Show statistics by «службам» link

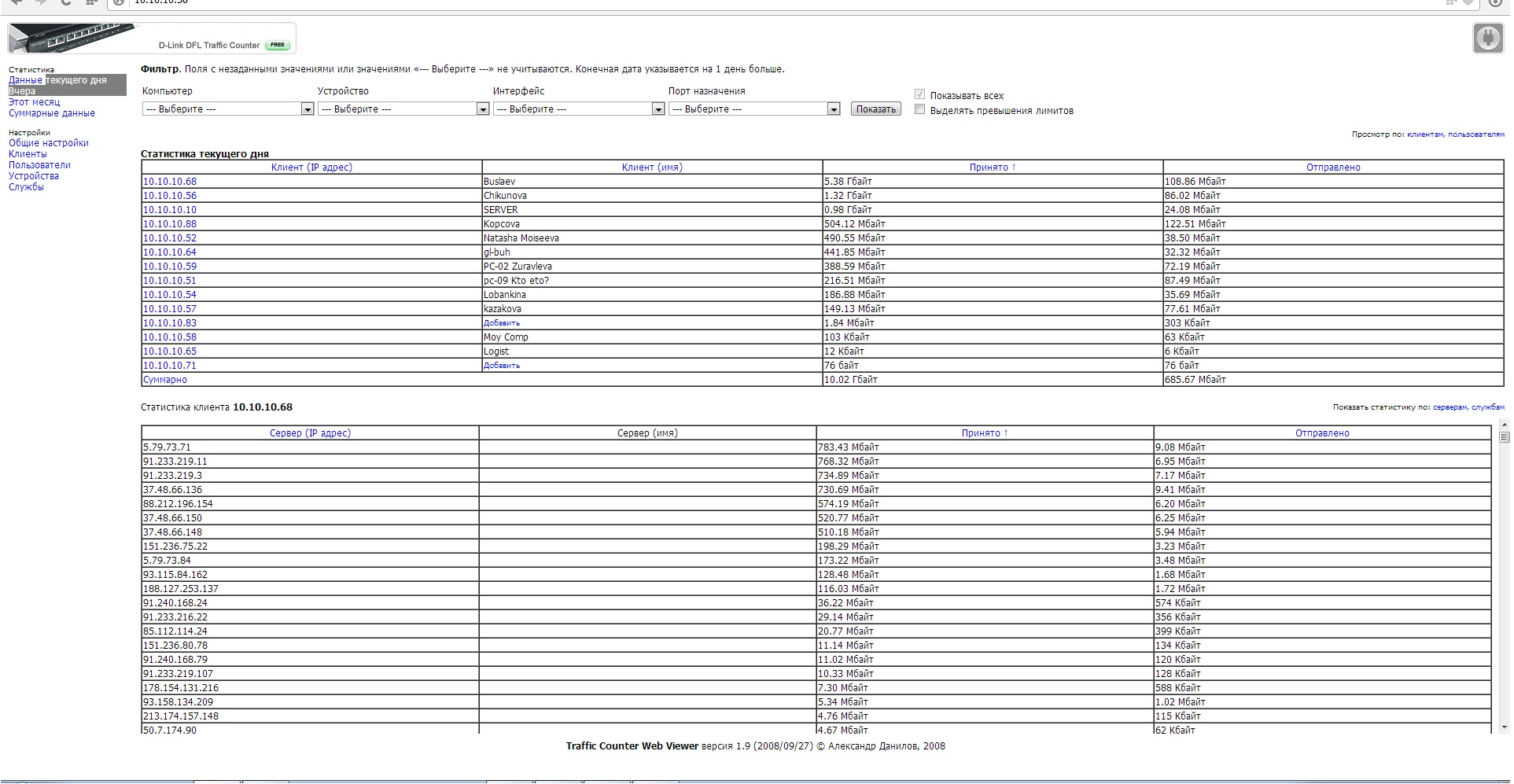pos(1487,407)
